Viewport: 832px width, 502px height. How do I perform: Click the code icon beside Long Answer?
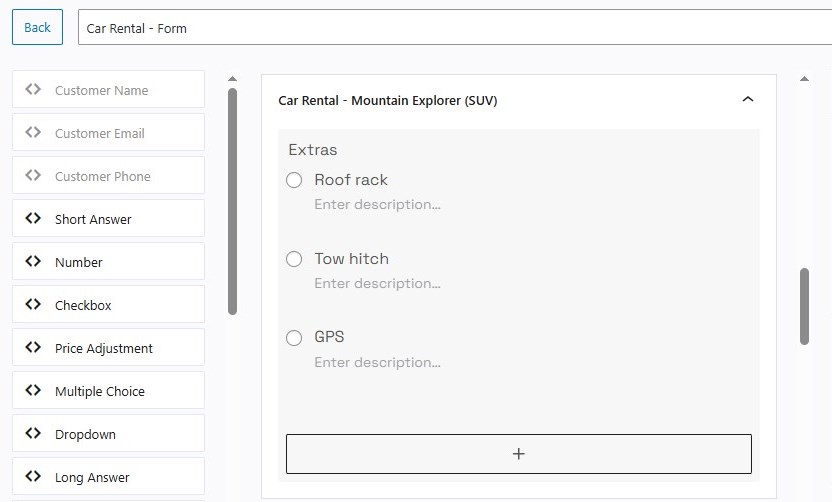pos(33,476)
